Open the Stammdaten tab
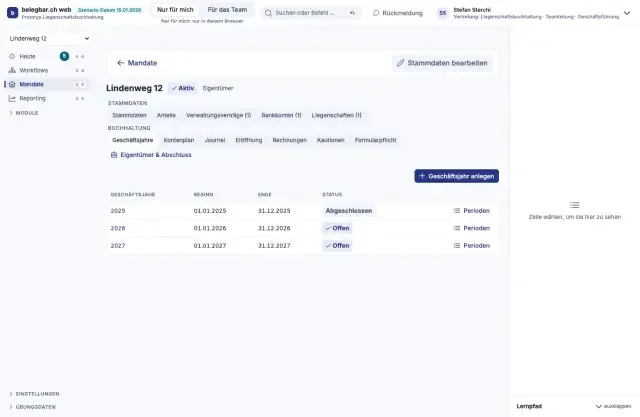640x417 pixels. coord(129,115)
